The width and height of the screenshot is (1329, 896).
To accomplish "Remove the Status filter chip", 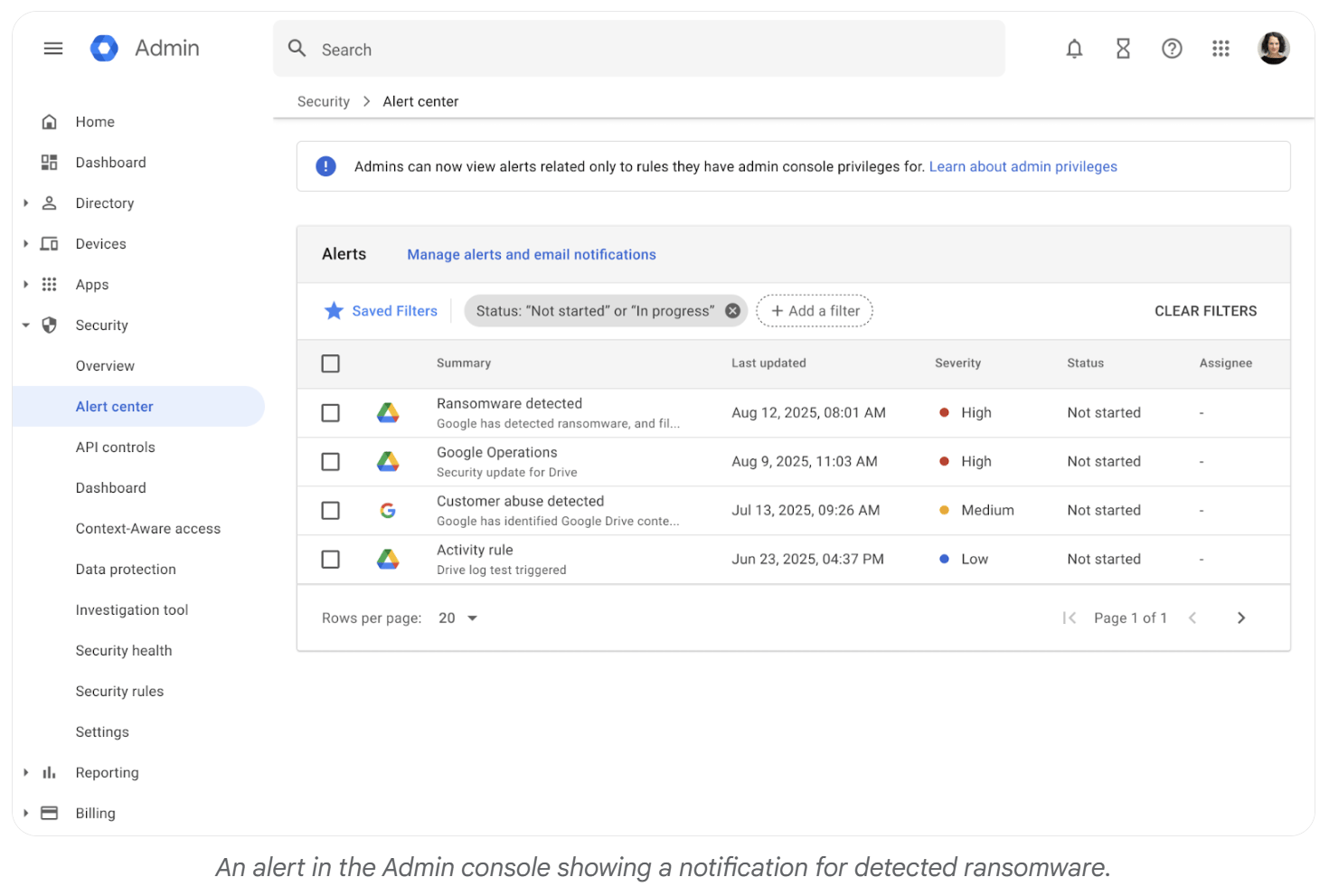I will [732, 311].
